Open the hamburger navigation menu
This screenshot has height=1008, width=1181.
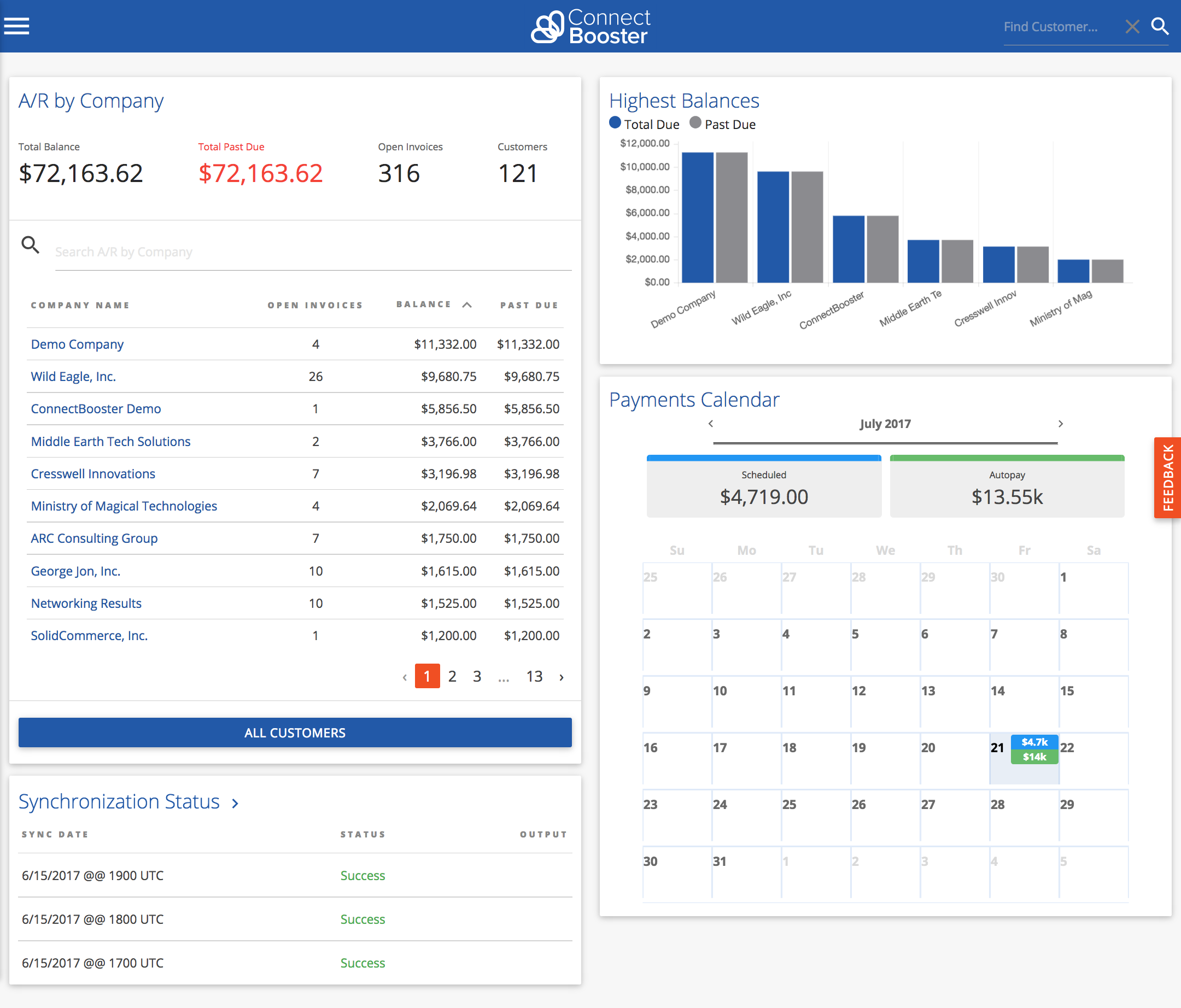click(16, 26)
